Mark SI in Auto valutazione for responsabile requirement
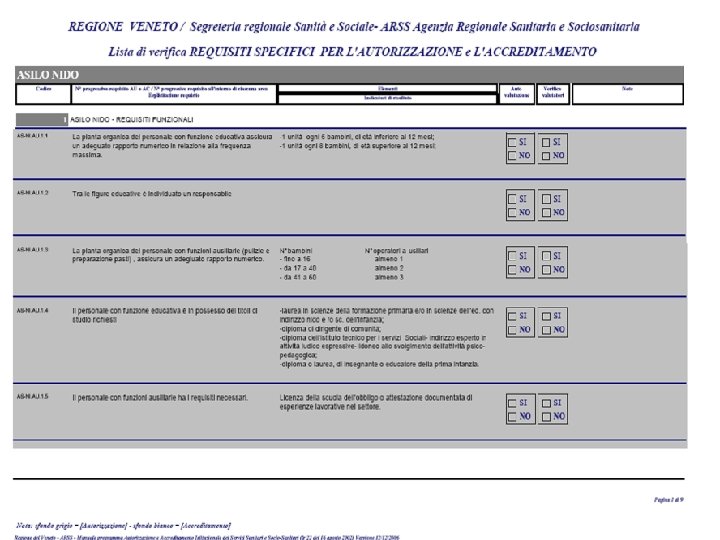This screenshot has height=540, width=720. (x=512, y=199)
